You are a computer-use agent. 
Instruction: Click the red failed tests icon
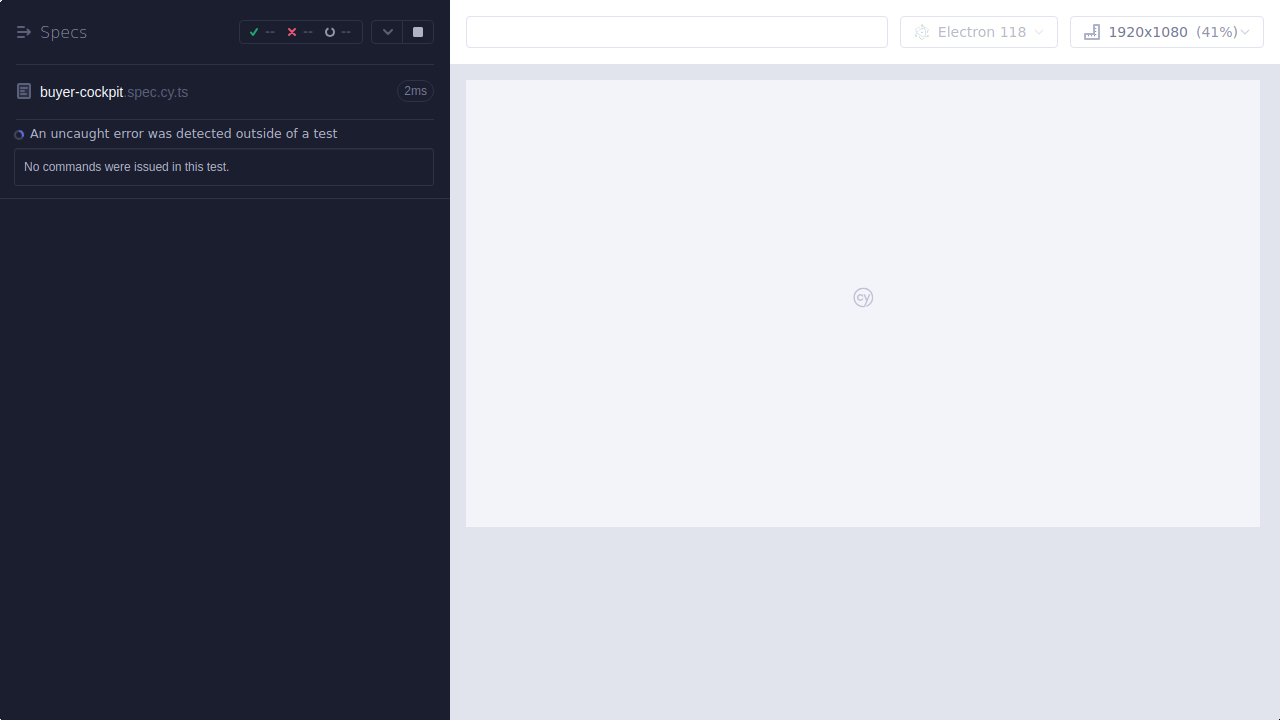coord(292,31)
